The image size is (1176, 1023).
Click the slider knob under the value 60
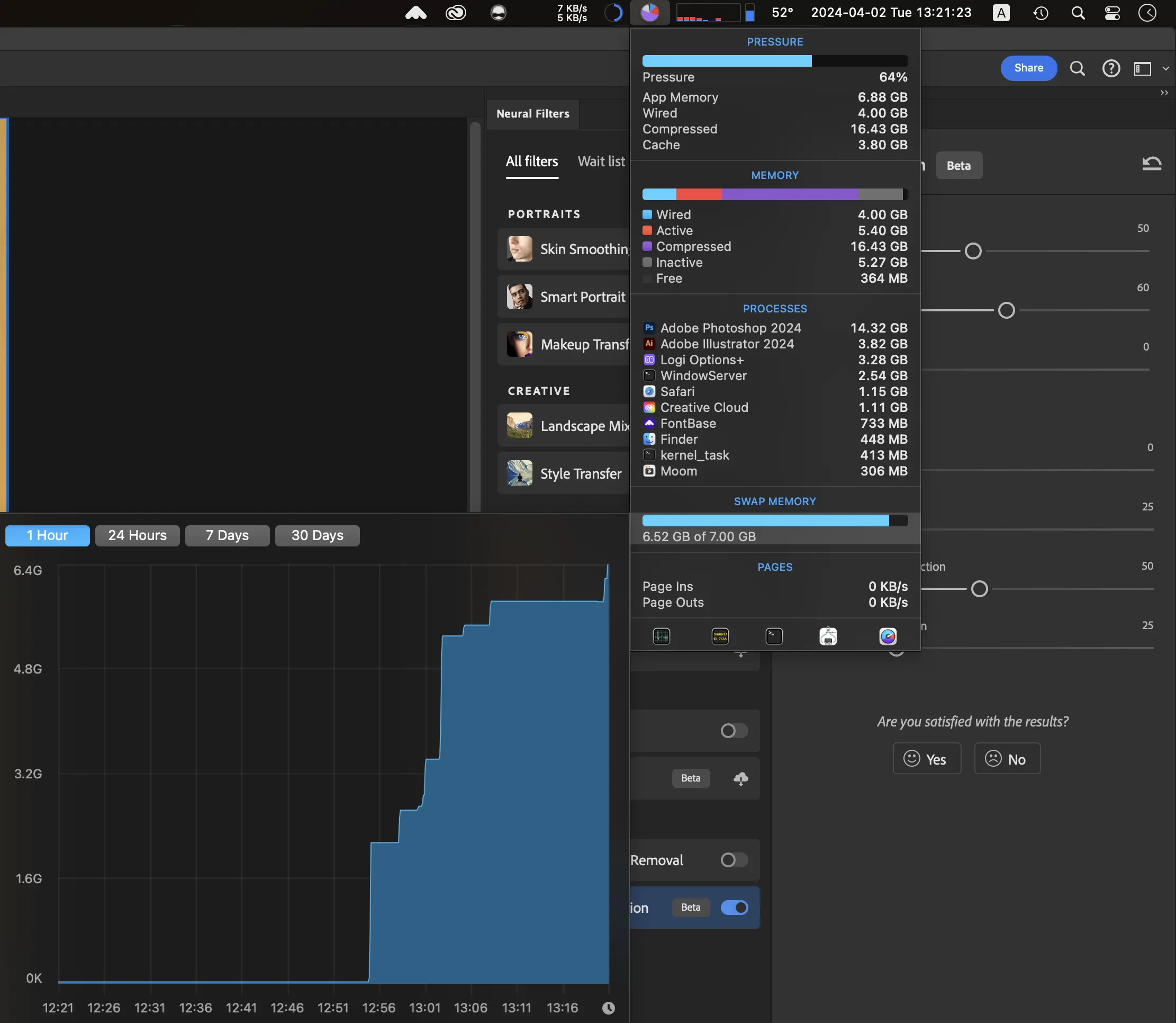click(x=1007, y=310)
